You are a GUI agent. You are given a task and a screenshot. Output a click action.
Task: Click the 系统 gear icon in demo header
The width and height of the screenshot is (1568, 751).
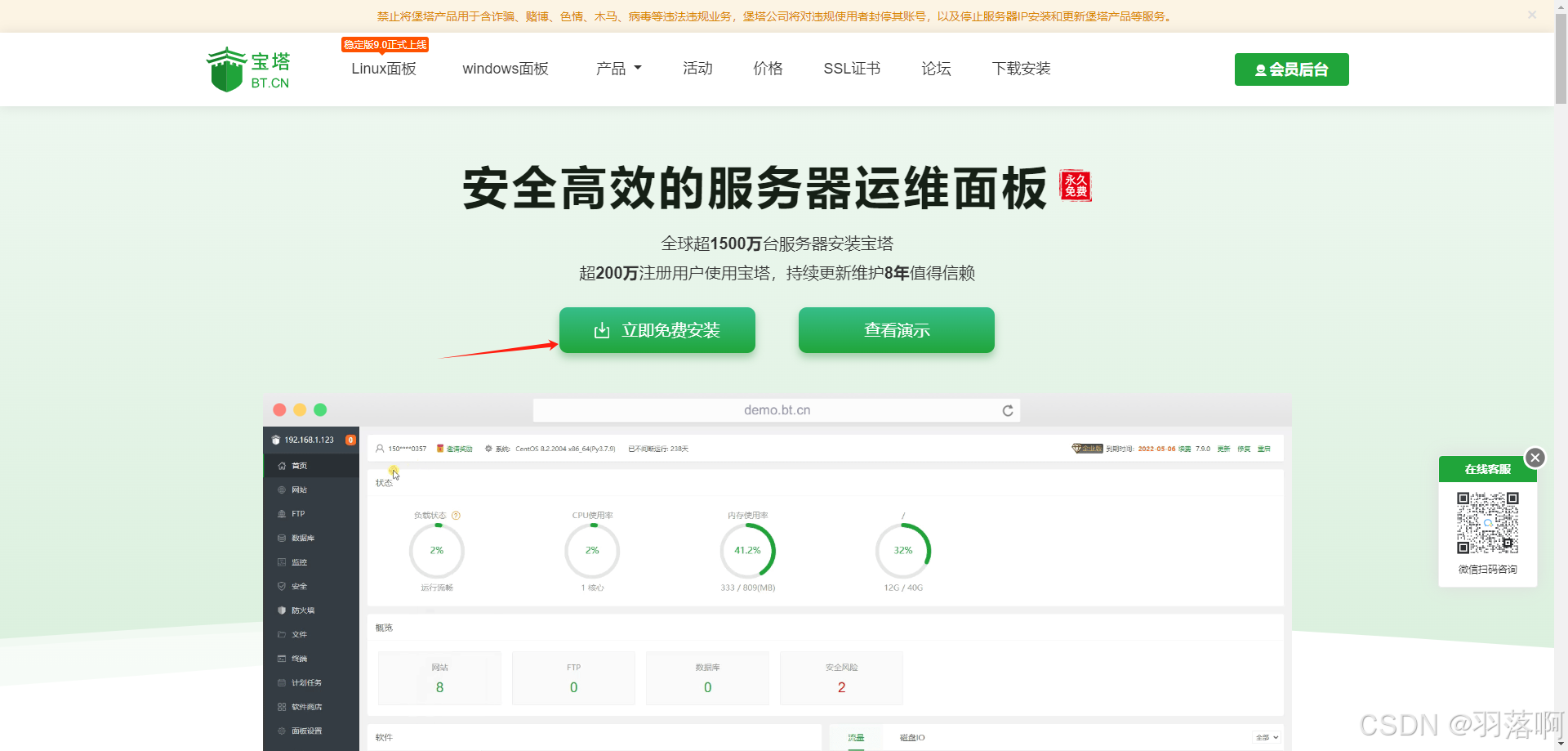(x=488, y=449)
